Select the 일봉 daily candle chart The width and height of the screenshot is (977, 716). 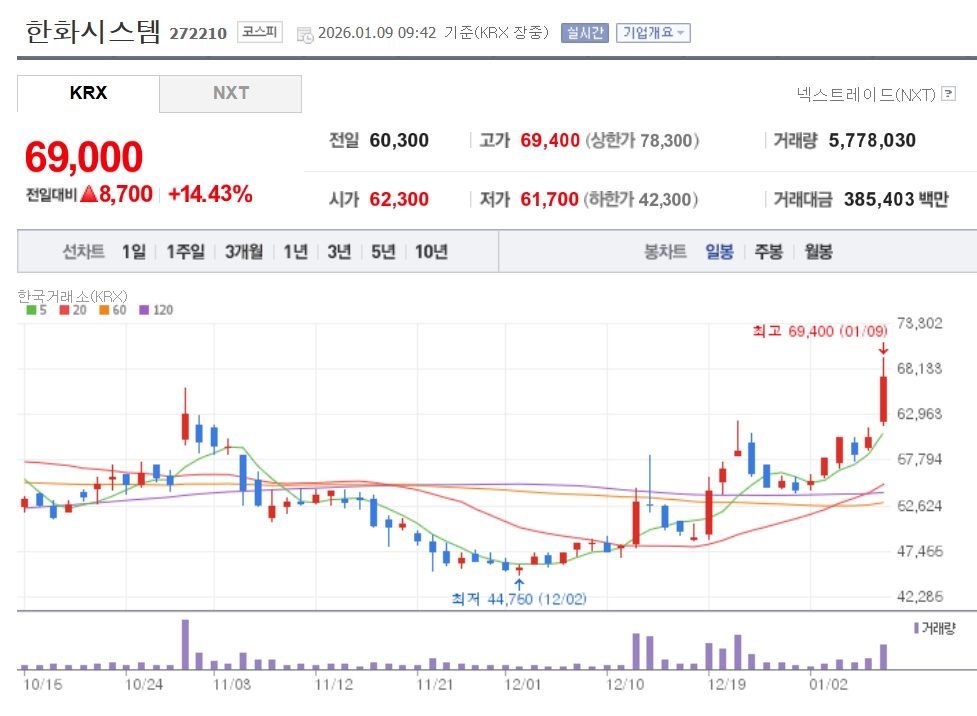pyautogui.click(x=719, y=252)
